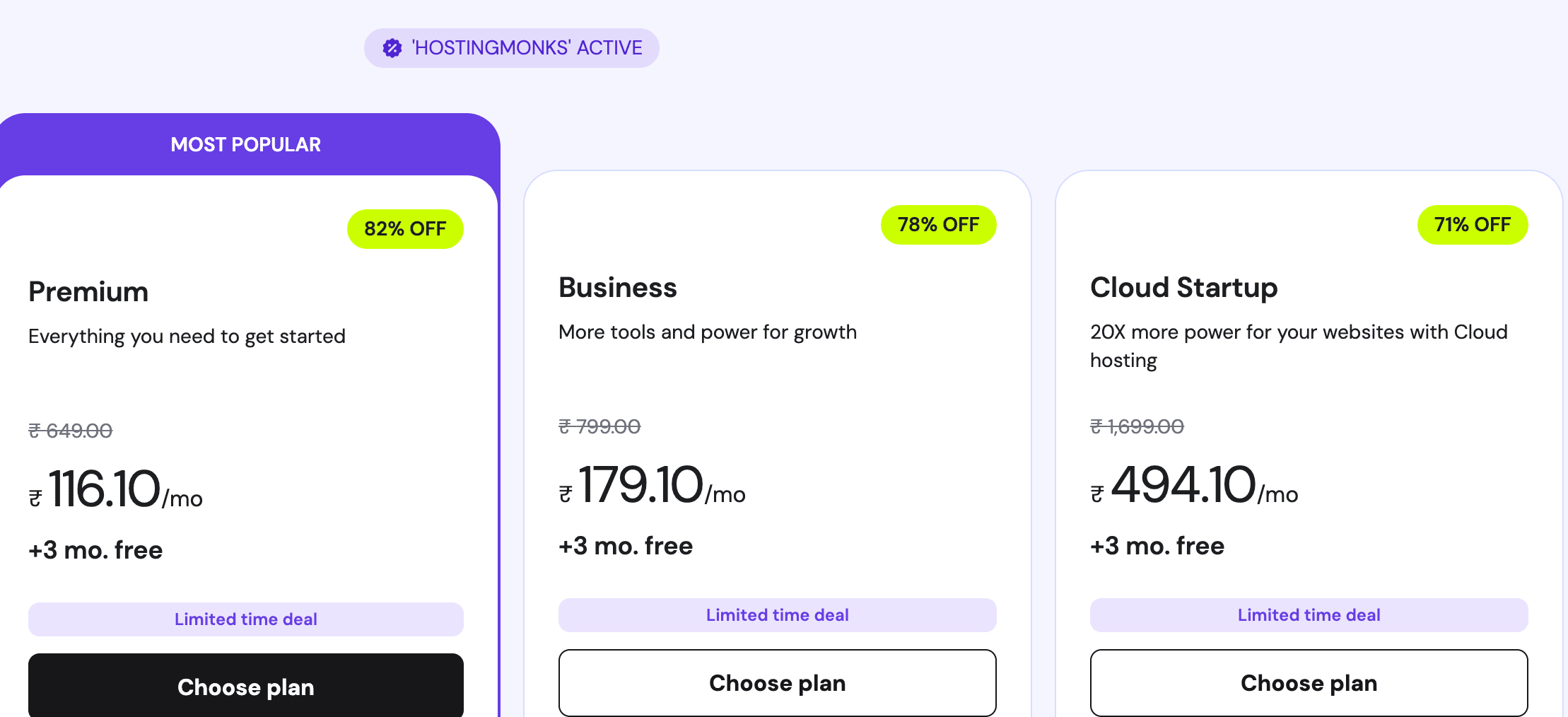Image resolution: width=1568 pixels, height=717 pixels.
Task: Choose the Premium plan
Action: click(x=246, y=687)
